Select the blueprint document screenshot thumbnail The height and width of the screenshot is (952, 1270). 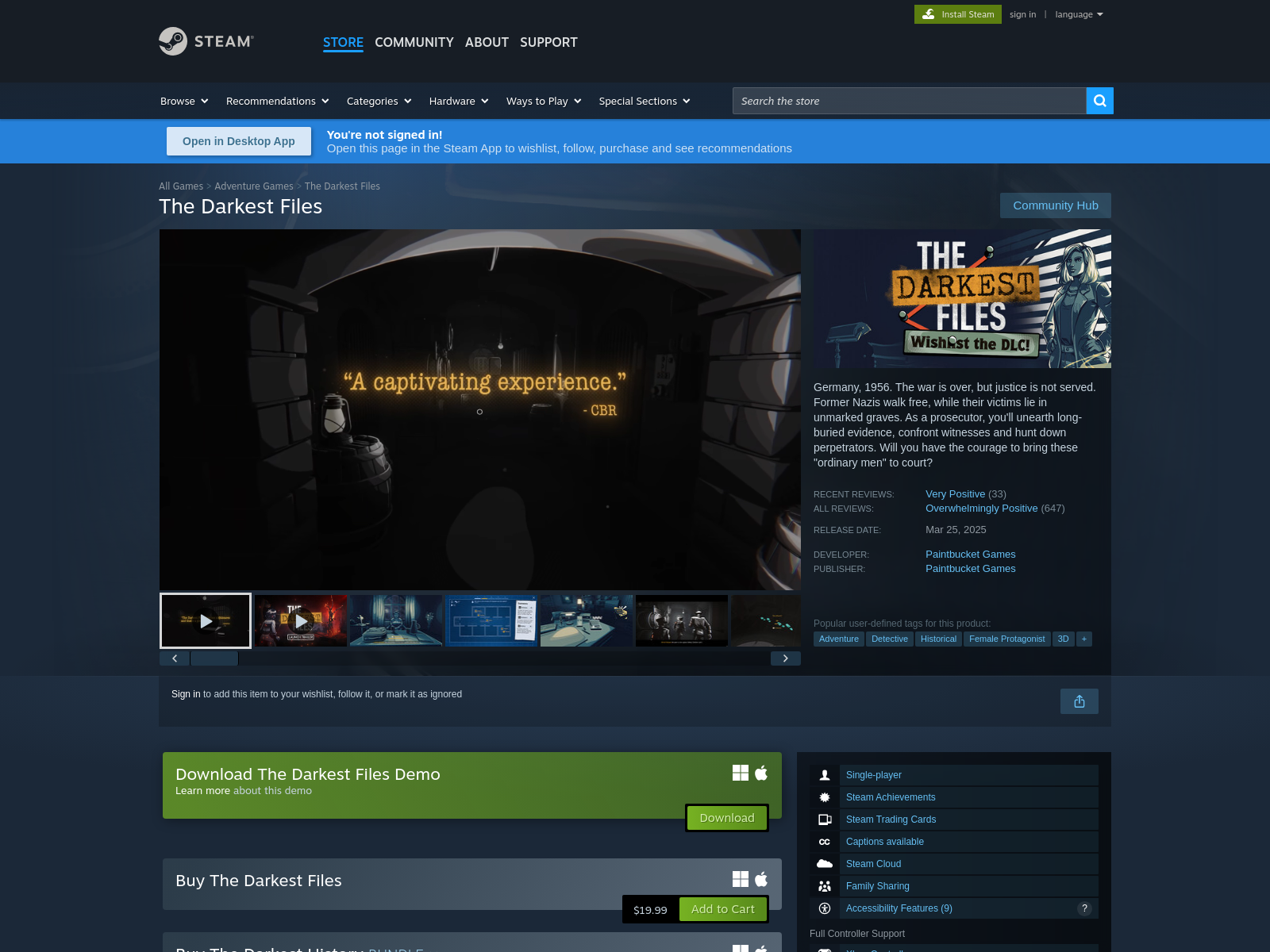[x=491, y=621]
